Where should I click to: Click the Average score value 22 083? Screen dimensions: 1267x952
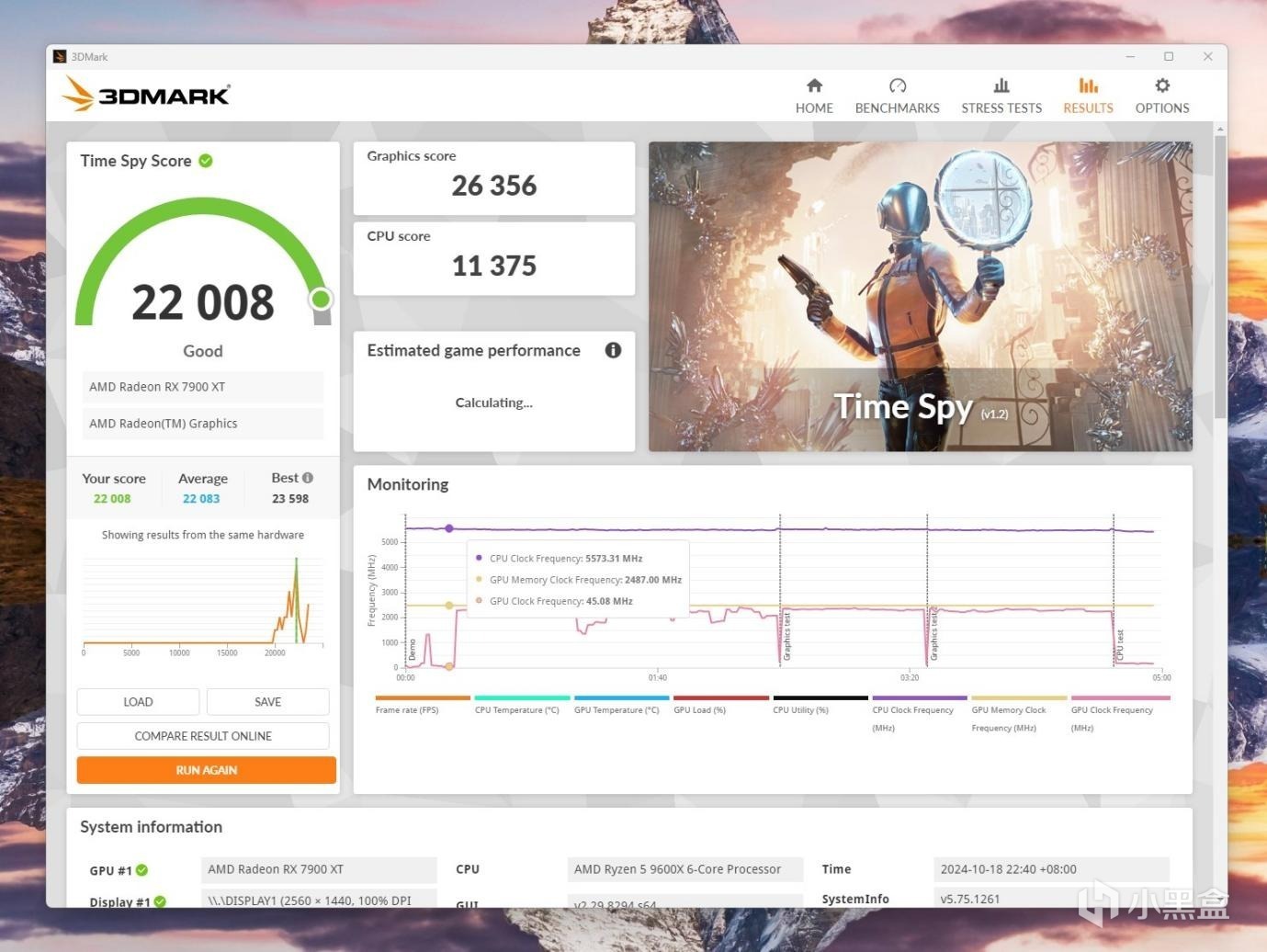201,499
